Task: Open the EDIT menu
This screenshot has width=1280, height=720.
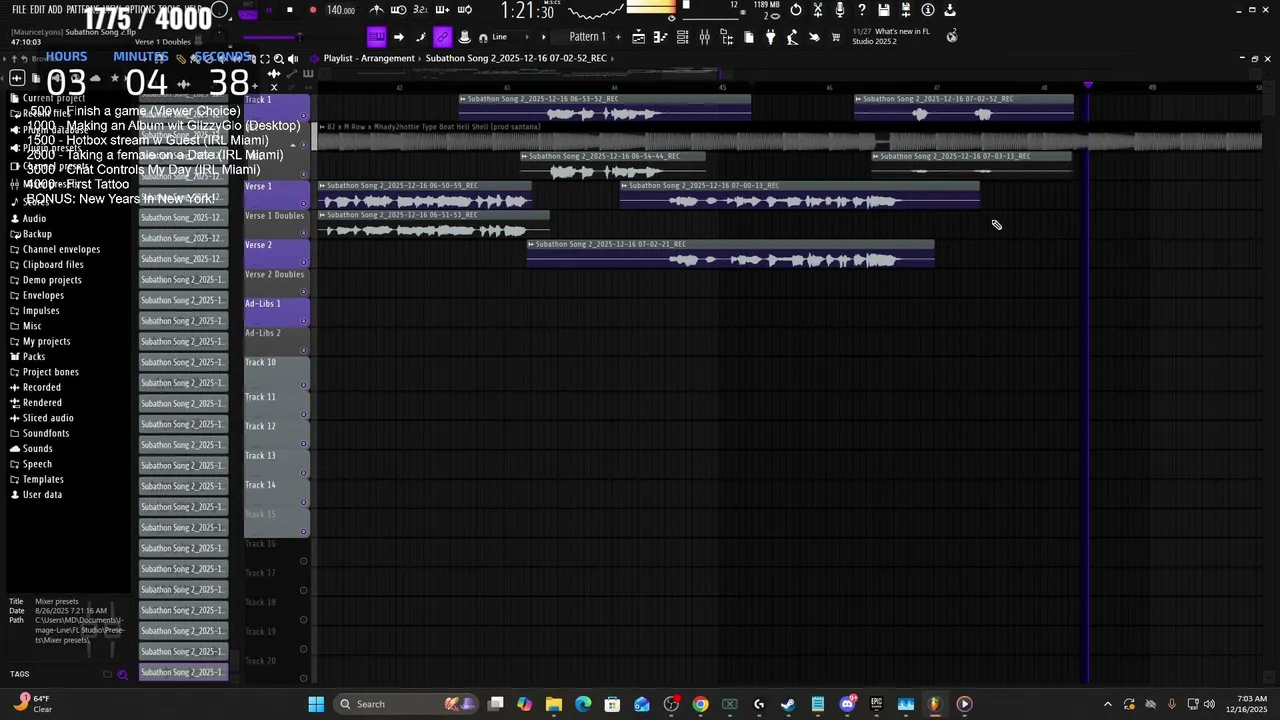Action: pyautogui.click(x=37, y=9)
